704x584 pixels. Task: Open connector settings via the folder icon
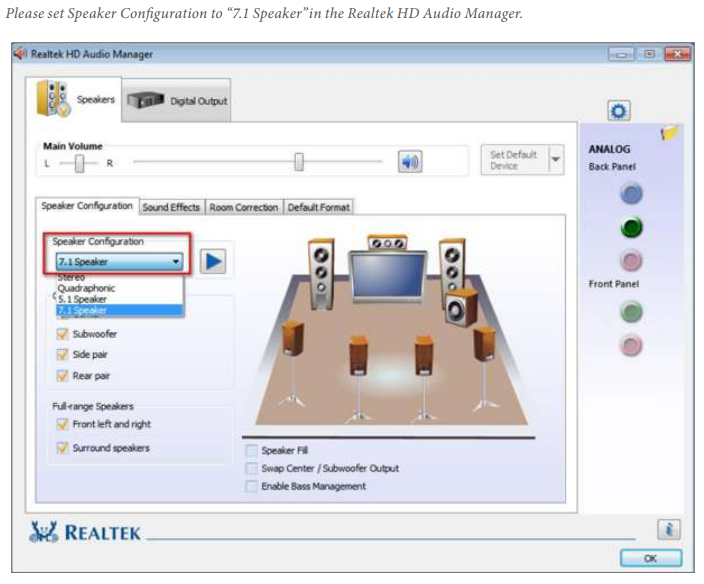[669, 132]
